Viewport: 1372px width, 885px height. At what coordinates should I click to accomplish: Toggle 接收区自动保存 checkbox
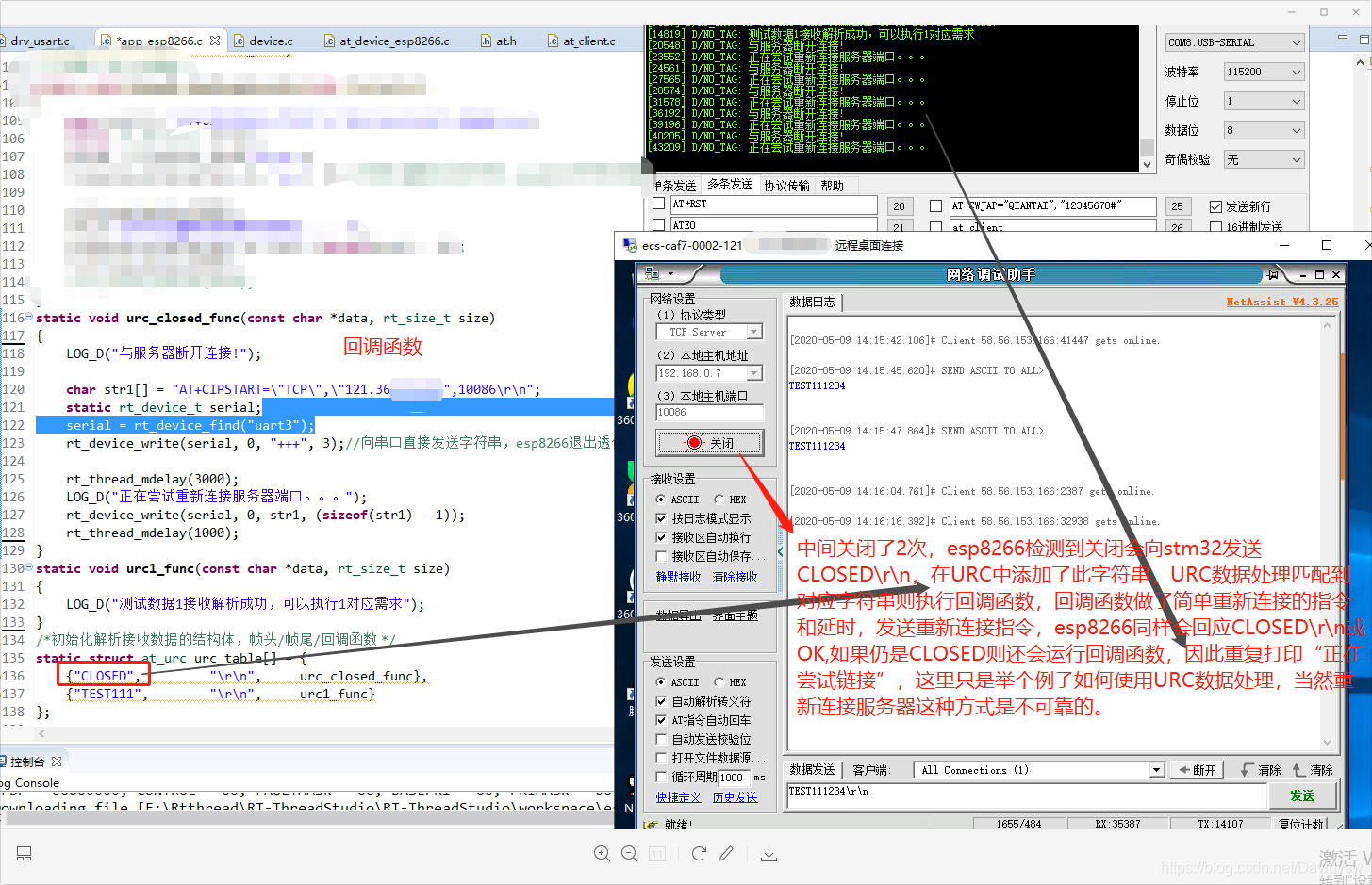661,556
